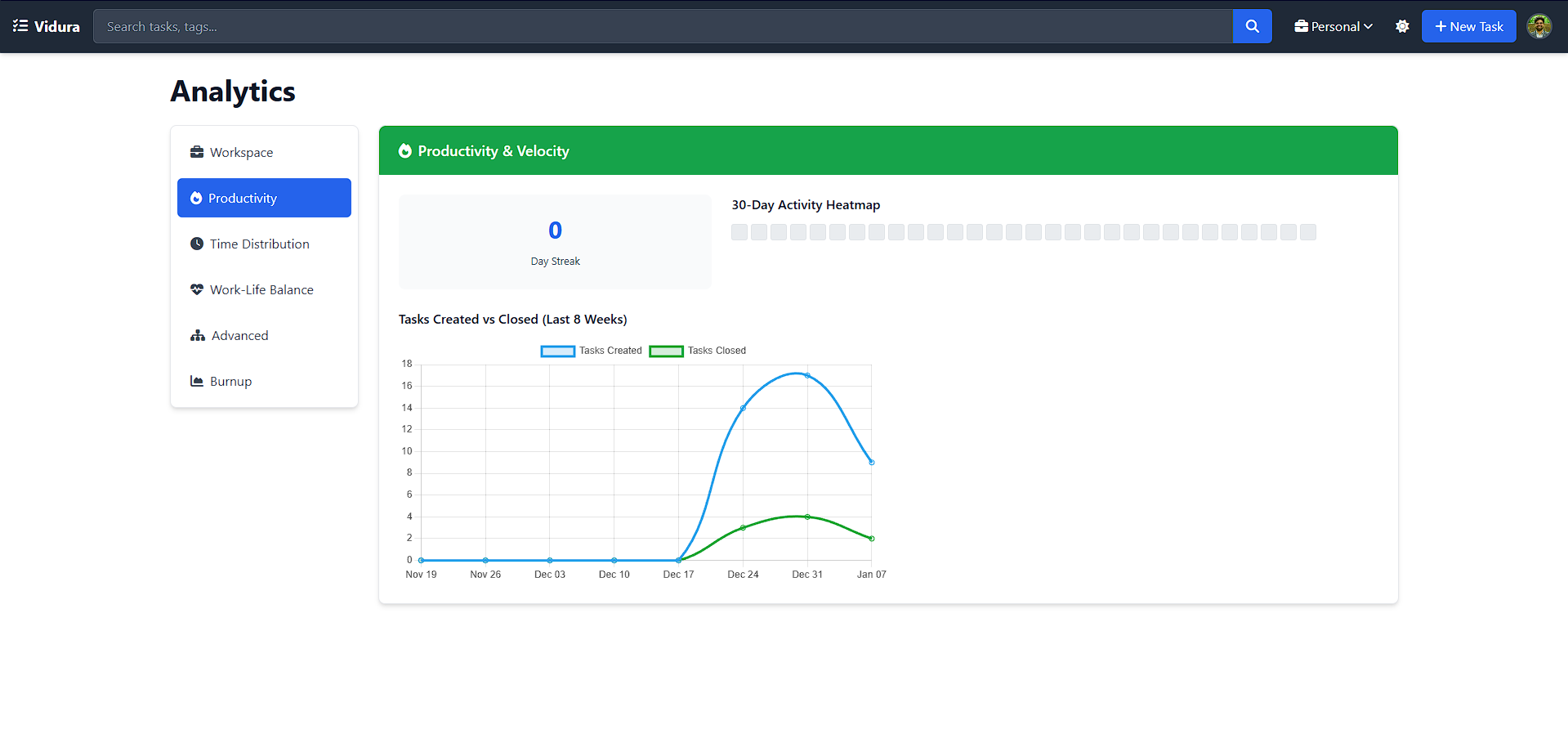Toggle the Tasks Closed legend swatch

(x=666, y=351)
